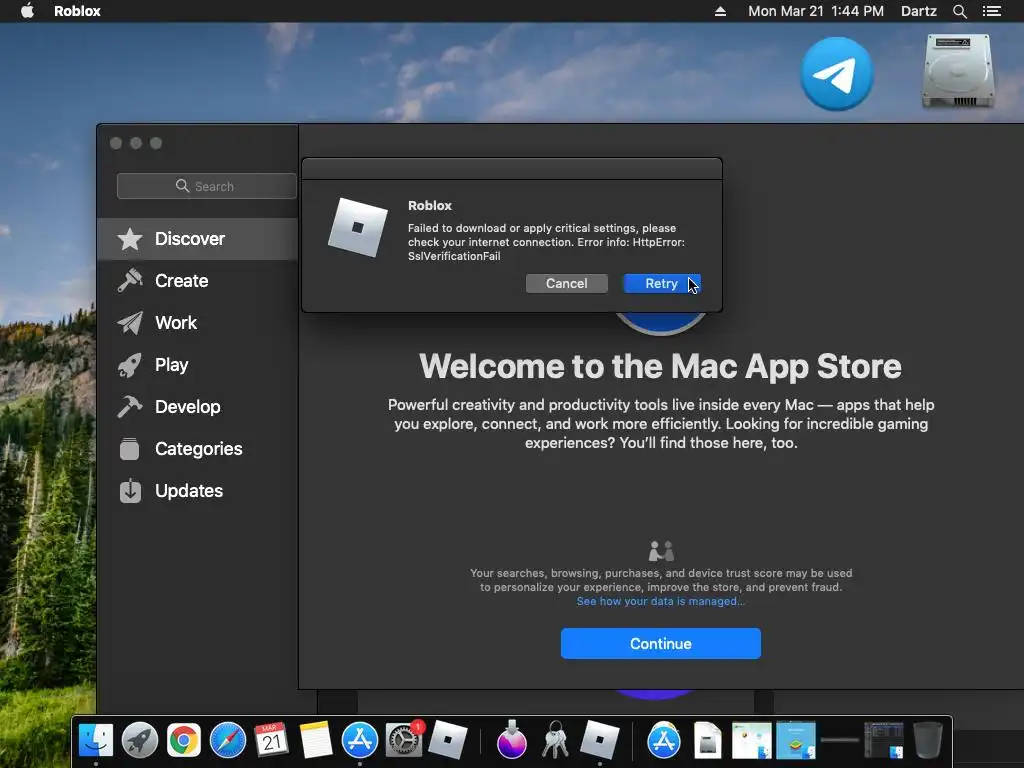The image size is (1024, 768).
Task: Click the date and time in menu bar
Action: pyautogui.click(x=816, y=11)
